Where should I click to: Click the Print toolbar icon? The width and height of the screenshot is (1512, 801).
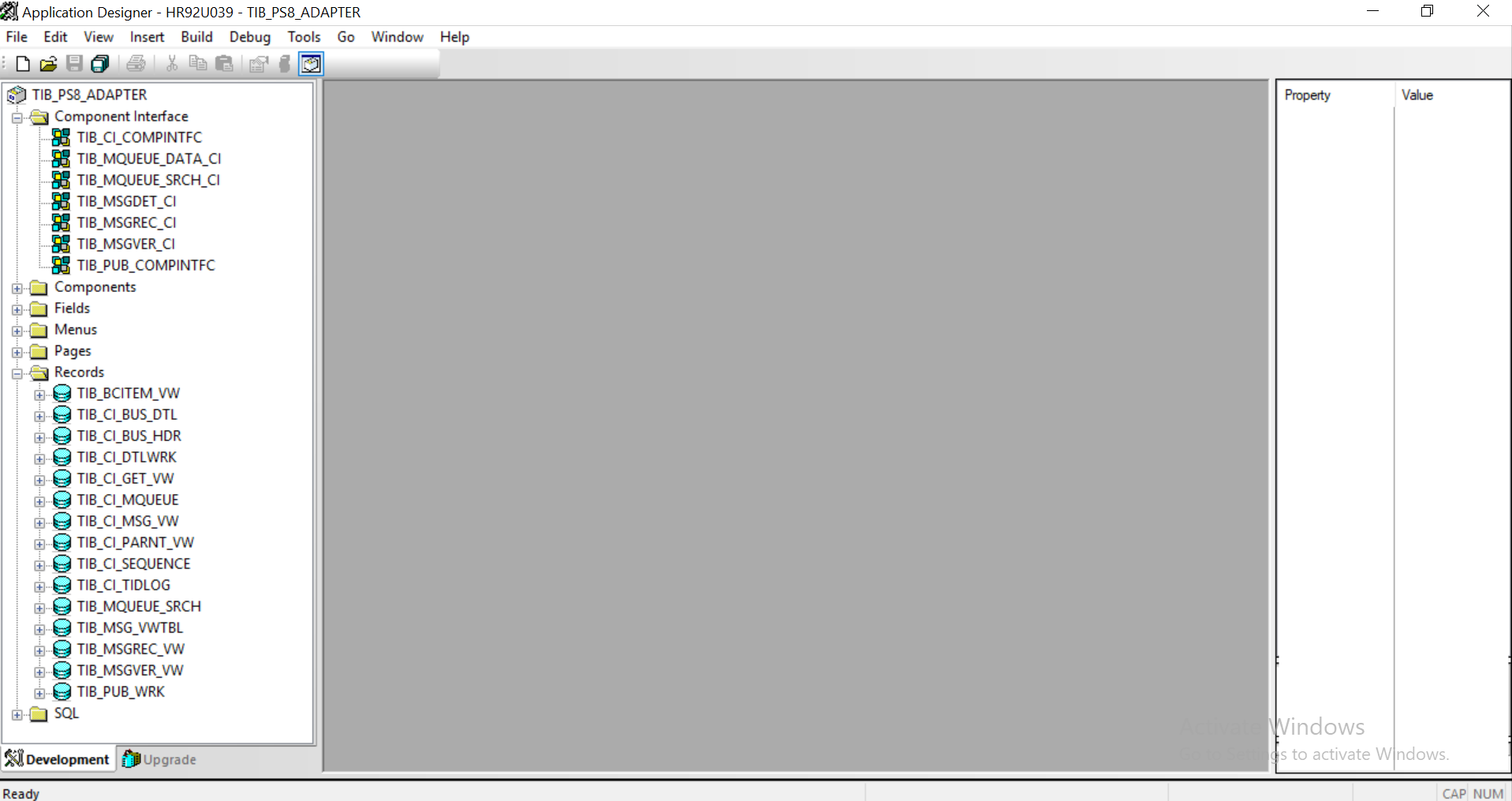click(x=136, y=64)
